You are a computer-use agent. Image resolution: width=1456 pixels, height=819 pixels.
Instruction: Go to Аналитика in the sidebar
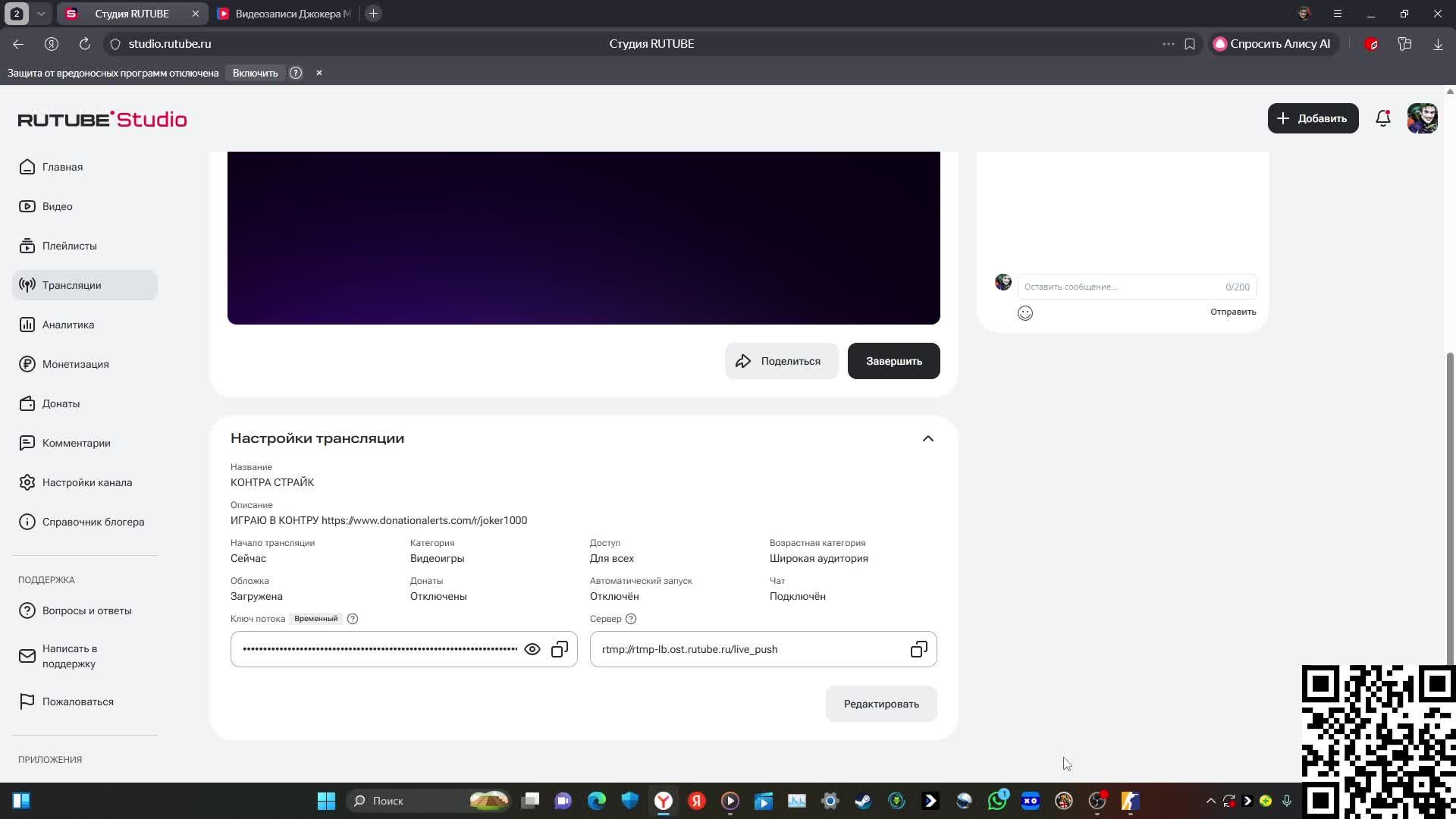pos(68,325)
